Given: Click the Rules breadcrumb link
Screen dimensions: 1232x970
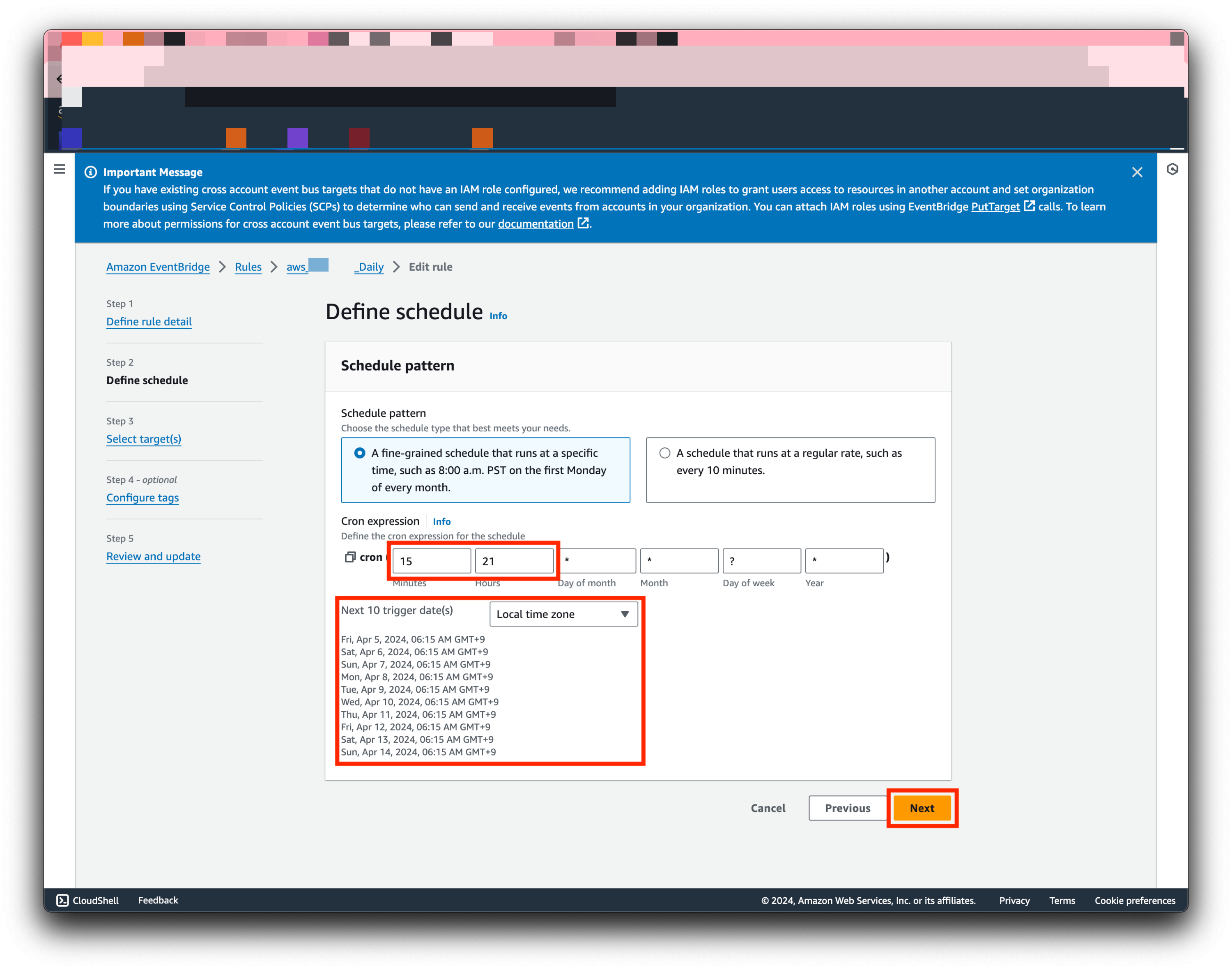Looking at the screenshot, I should pos(248,267).
